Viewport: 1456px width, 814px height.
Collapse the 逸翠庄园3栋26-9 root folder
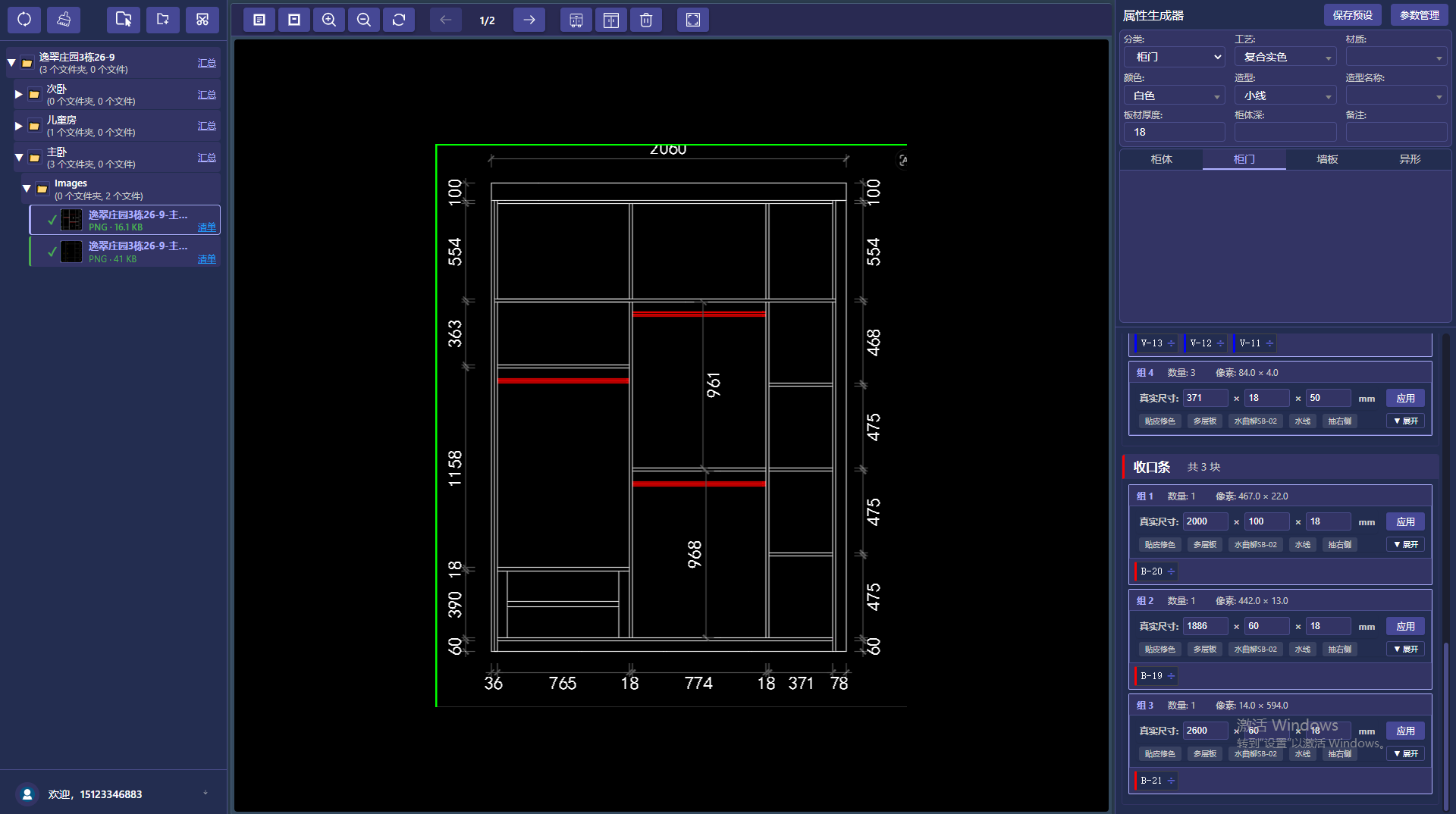coord(11,63)
